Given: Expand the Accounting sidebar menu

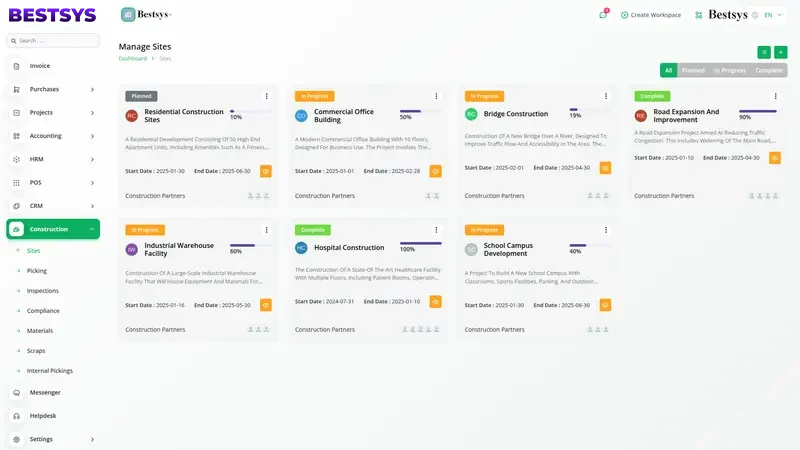Looking at the screenshot, I should 53,136.
